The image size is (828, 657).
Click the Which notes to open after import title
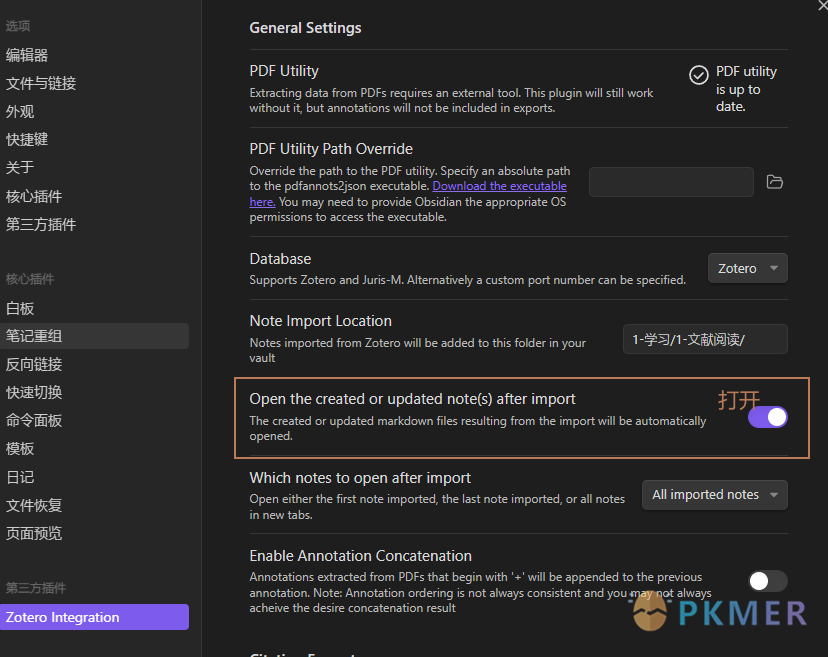click(360, 478)
